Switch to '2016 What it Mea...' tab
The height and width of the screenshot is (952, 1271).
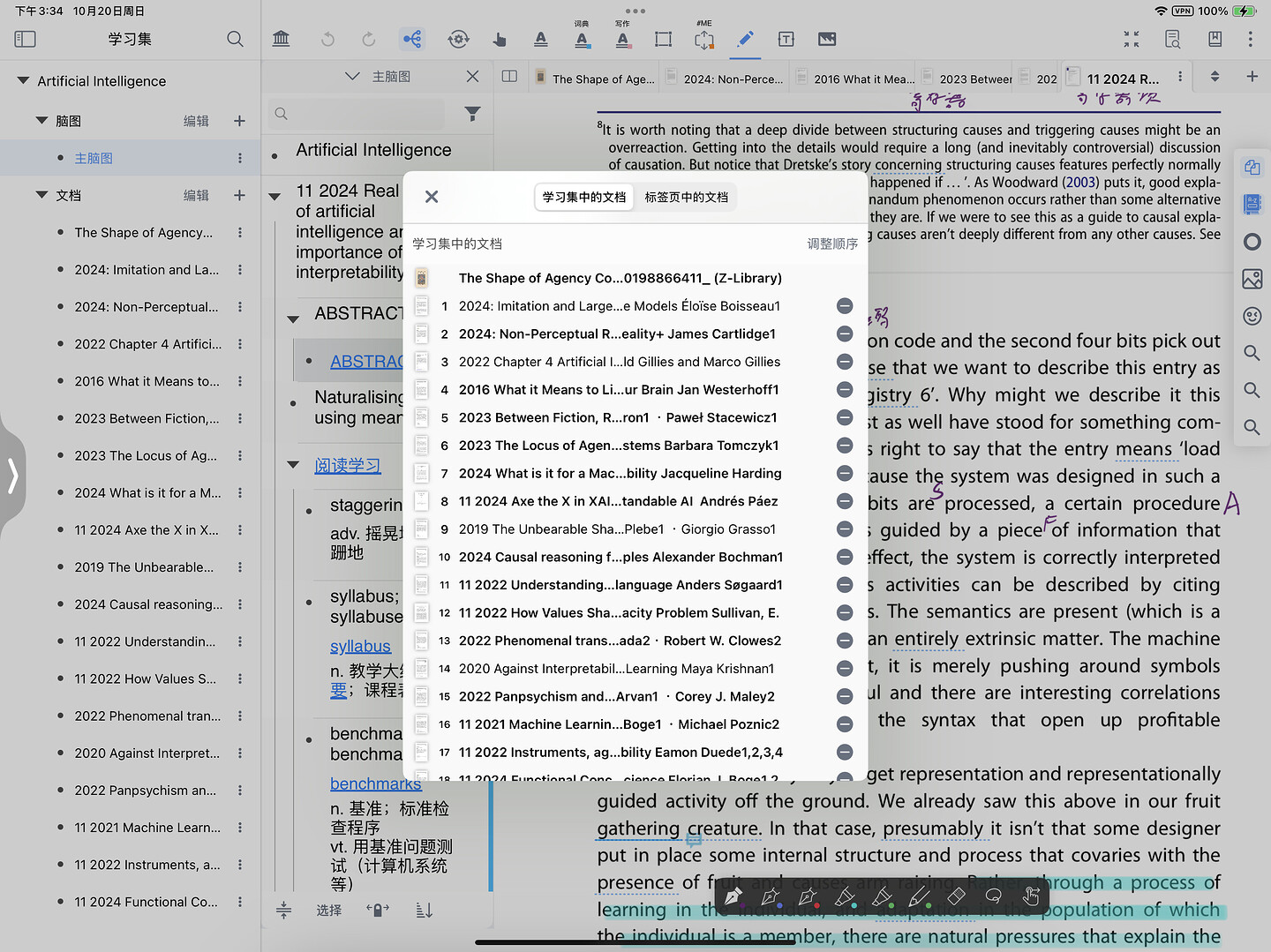coord(854,79)
